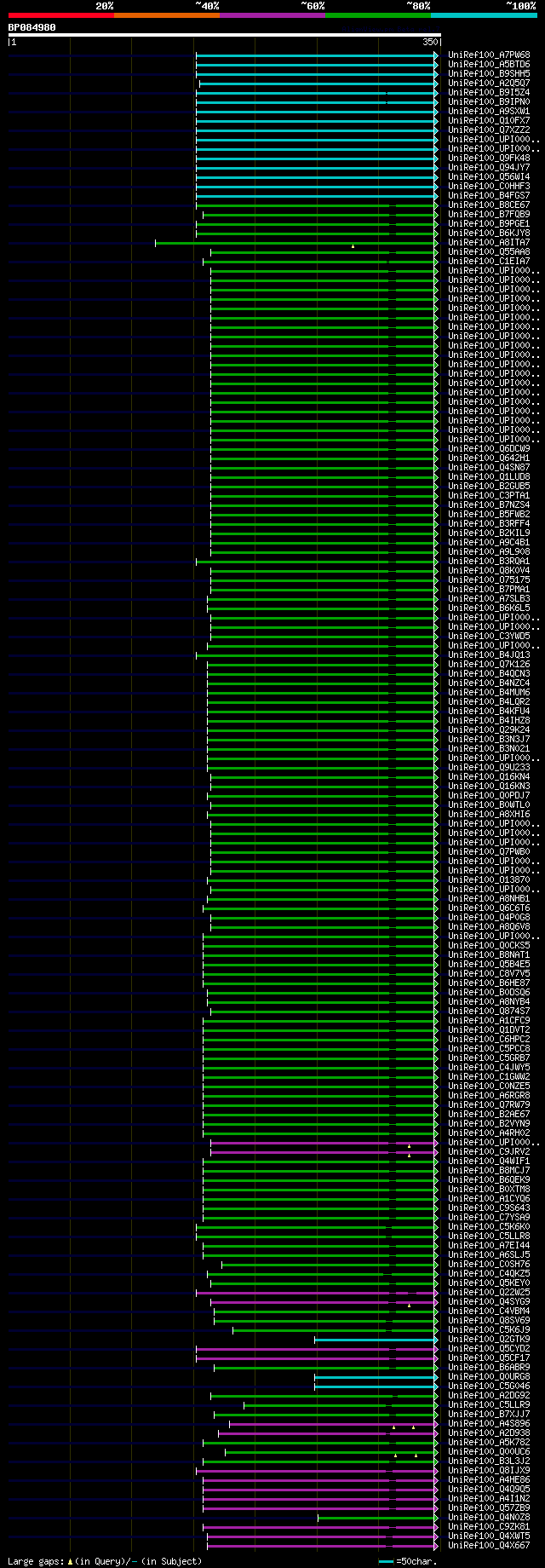545x1568 pixels.
Task: Select the UniRef100_Q874S7 label
Action: coord(489,1012)
